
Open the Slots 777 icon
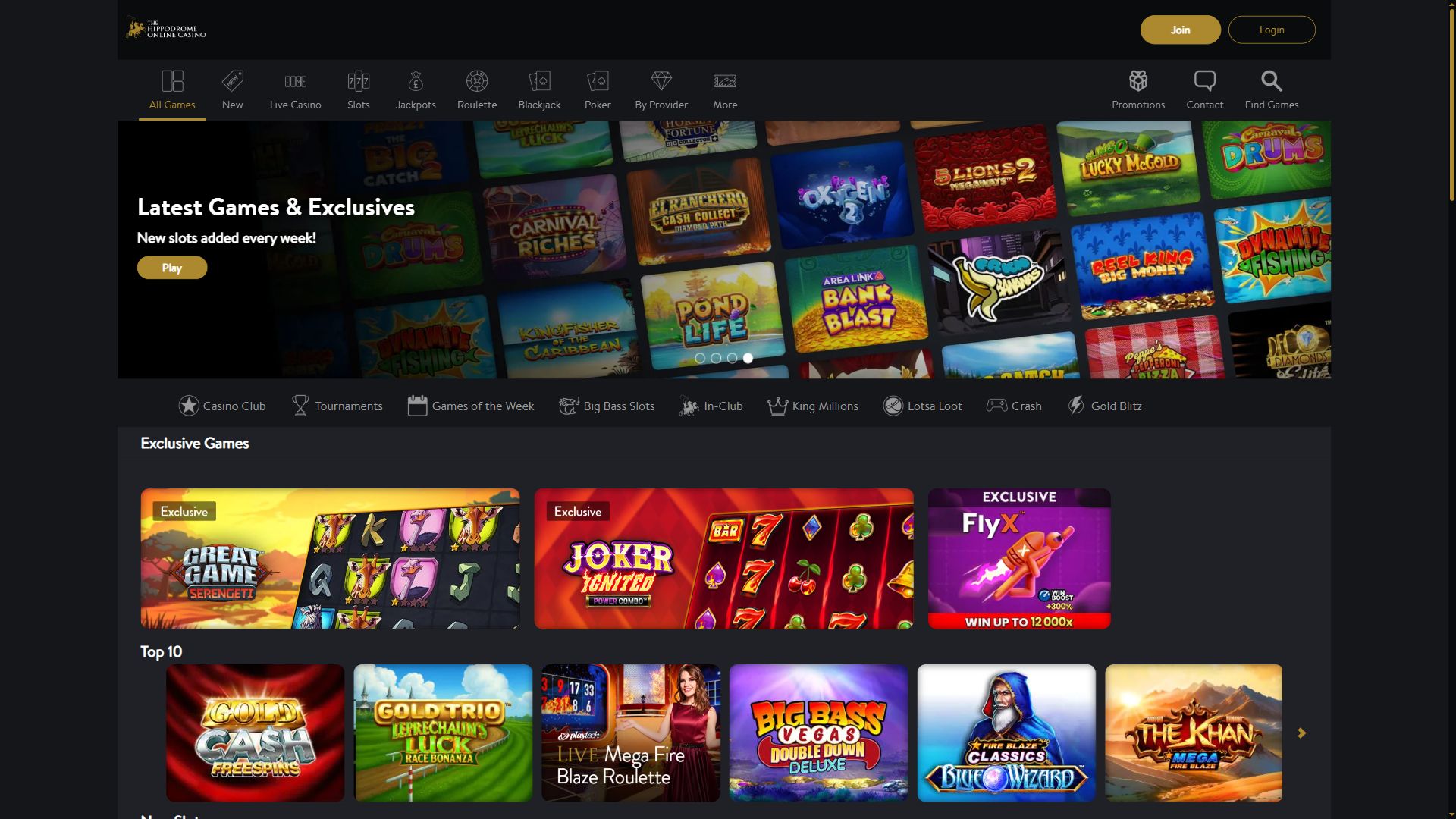click(x=359, y=81)
